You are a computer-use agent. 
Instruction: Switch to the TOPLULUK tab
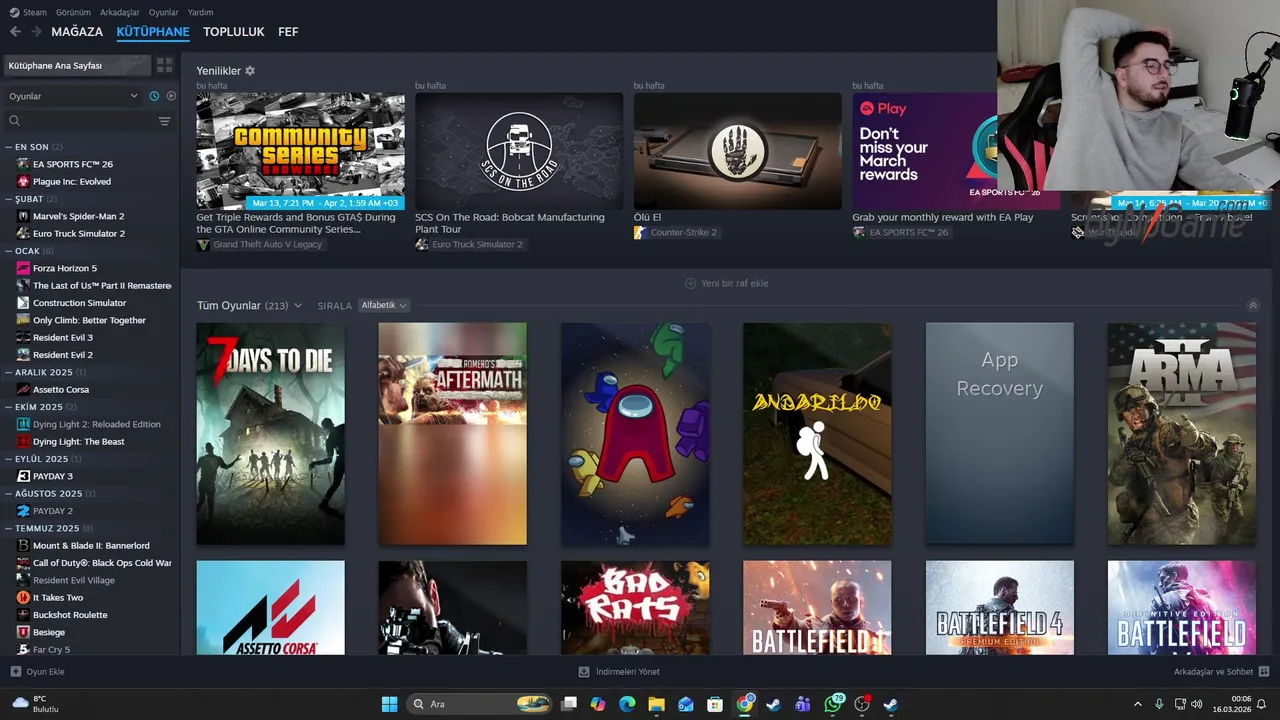tap(234, 32)
